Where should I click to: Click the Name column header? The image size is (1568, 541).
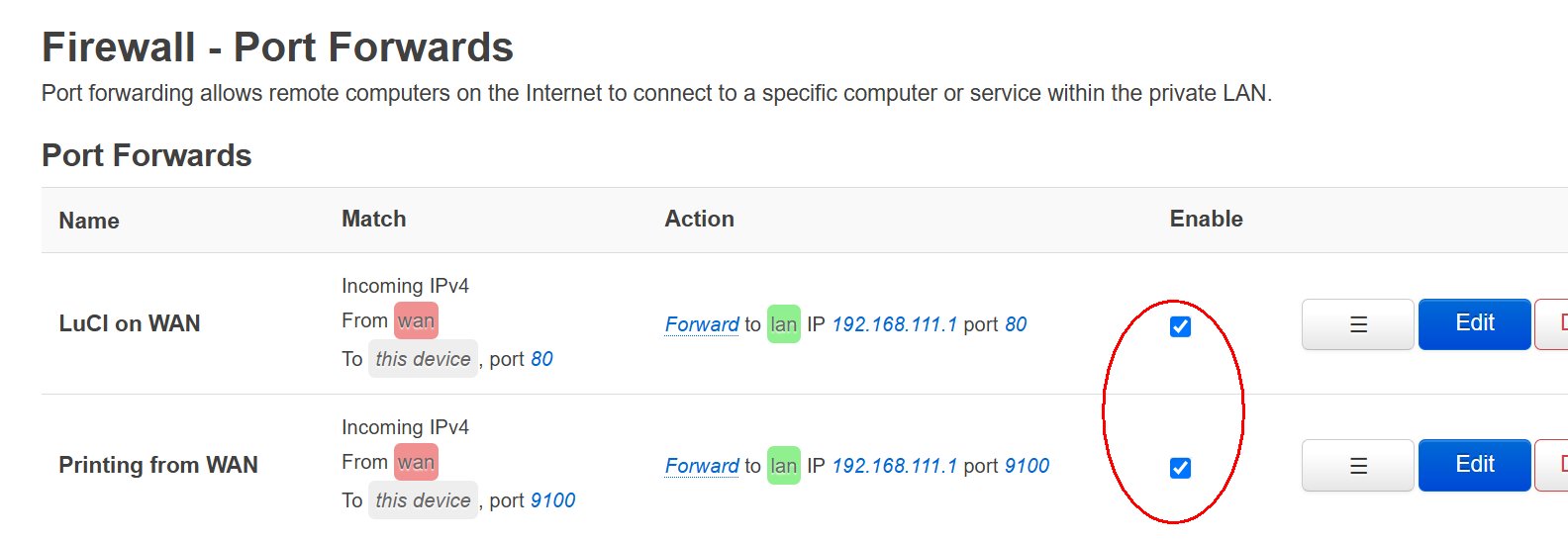(89, 221)
